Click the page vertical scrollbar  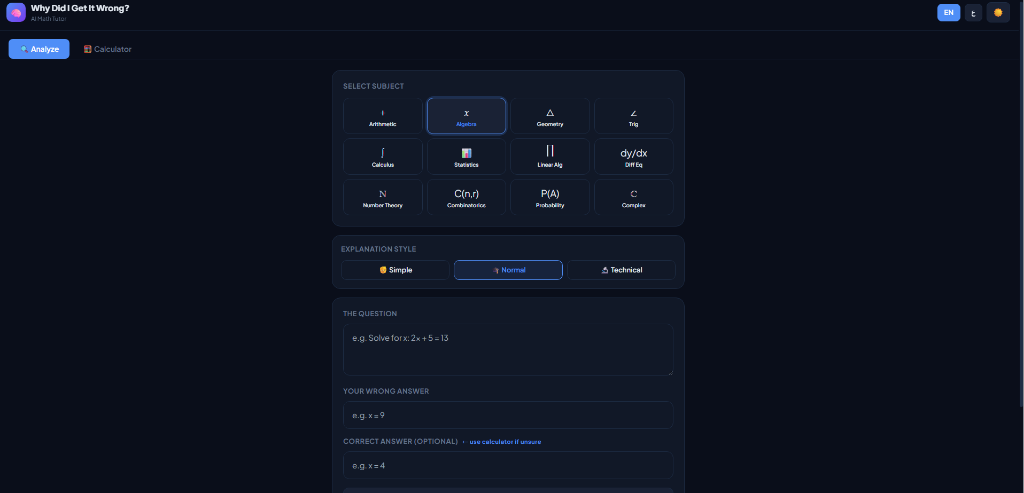pyautogui.click(x=1020, y=202)
